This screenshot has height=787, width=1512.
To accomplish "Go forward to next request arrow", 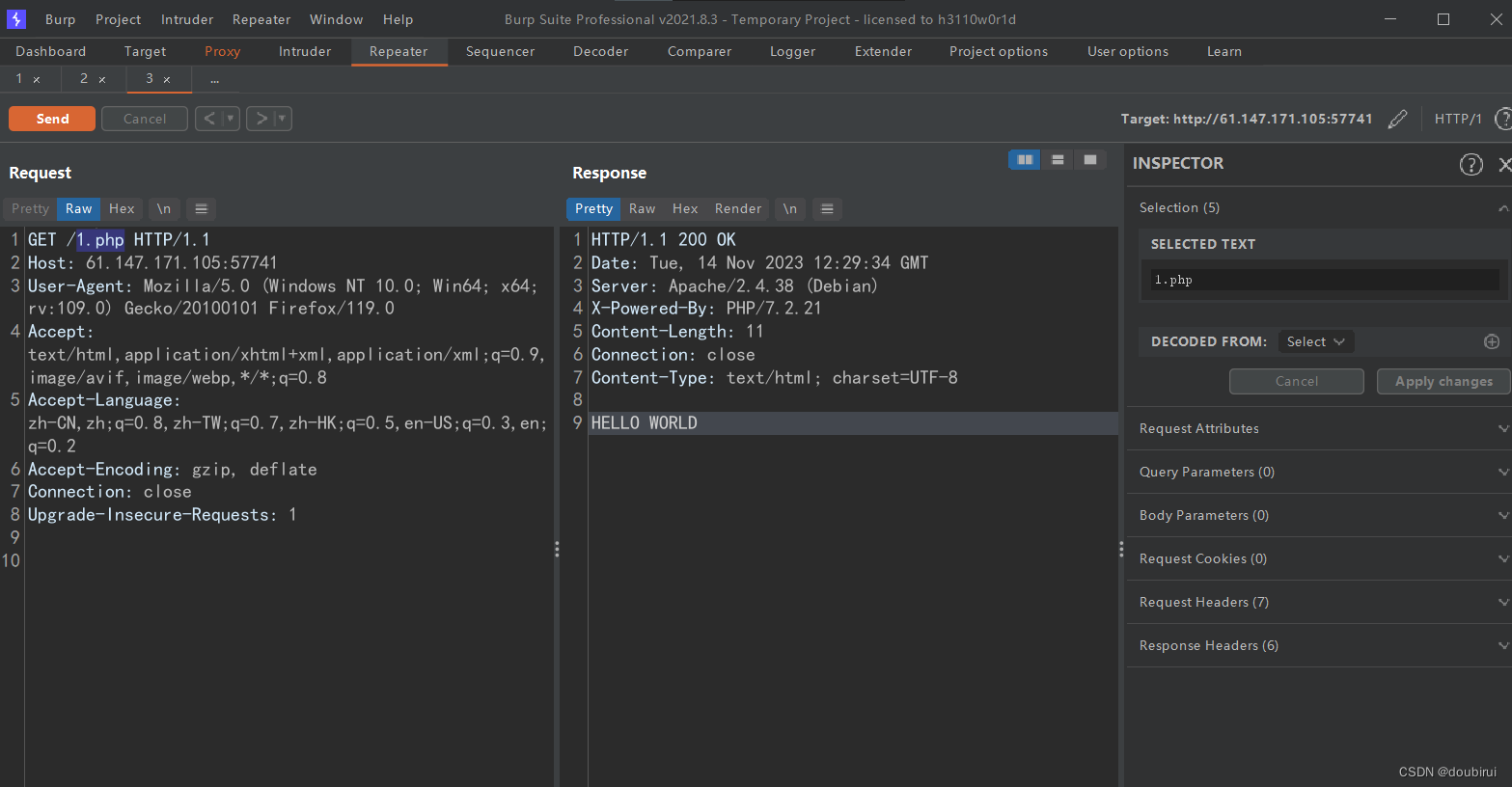I will (x=261, y=119).
